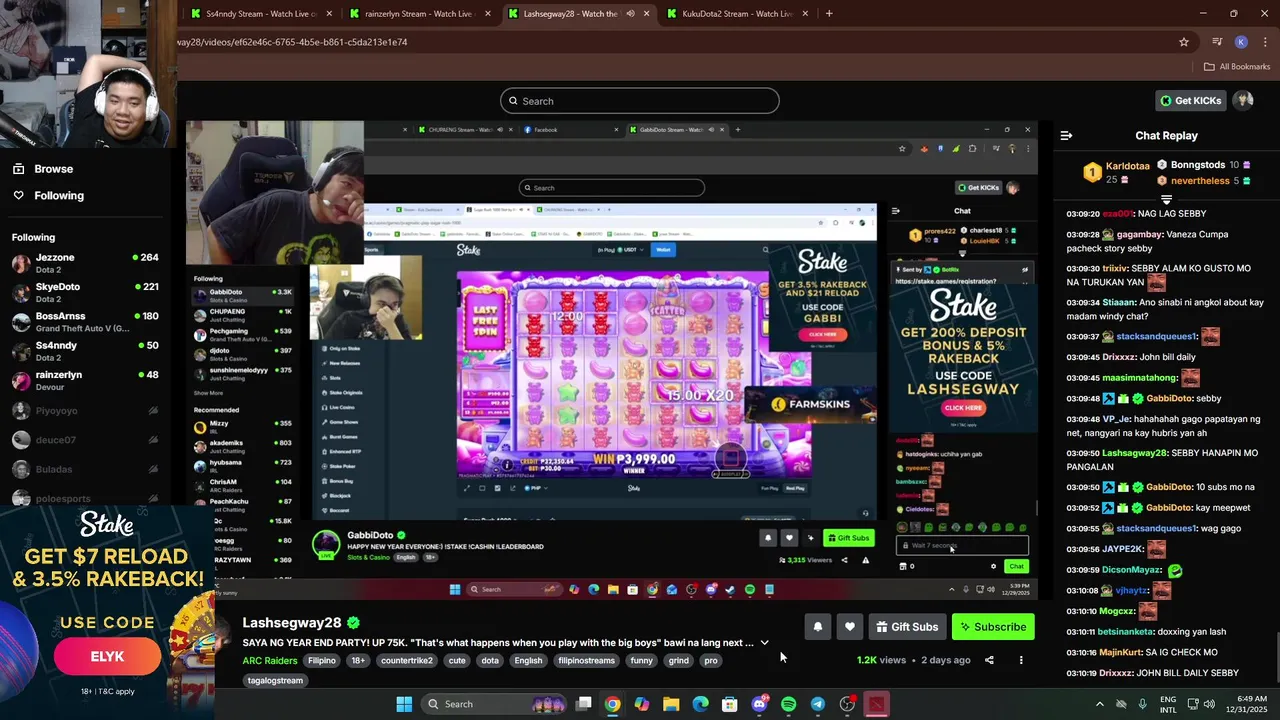The width and height of the screenshot is (1280, 720).
Task: Share the video via share icon
Action: click(989, 660)
